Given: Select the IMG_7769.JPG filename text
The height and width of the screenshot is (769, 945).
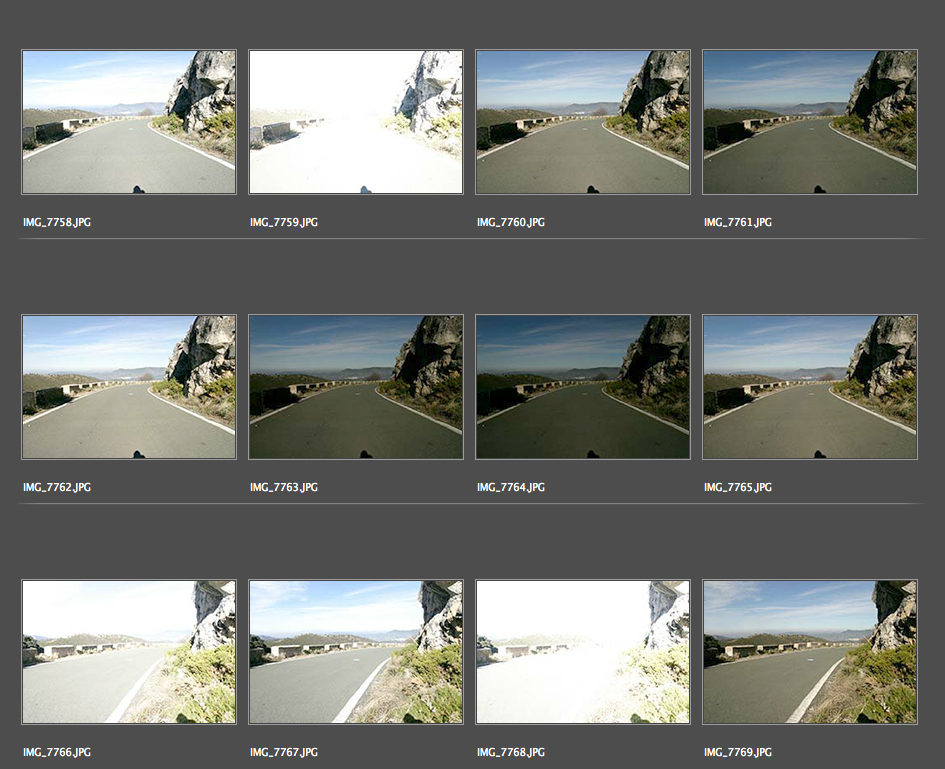Looking at the screenshot, I should click(x=738, y=752).
